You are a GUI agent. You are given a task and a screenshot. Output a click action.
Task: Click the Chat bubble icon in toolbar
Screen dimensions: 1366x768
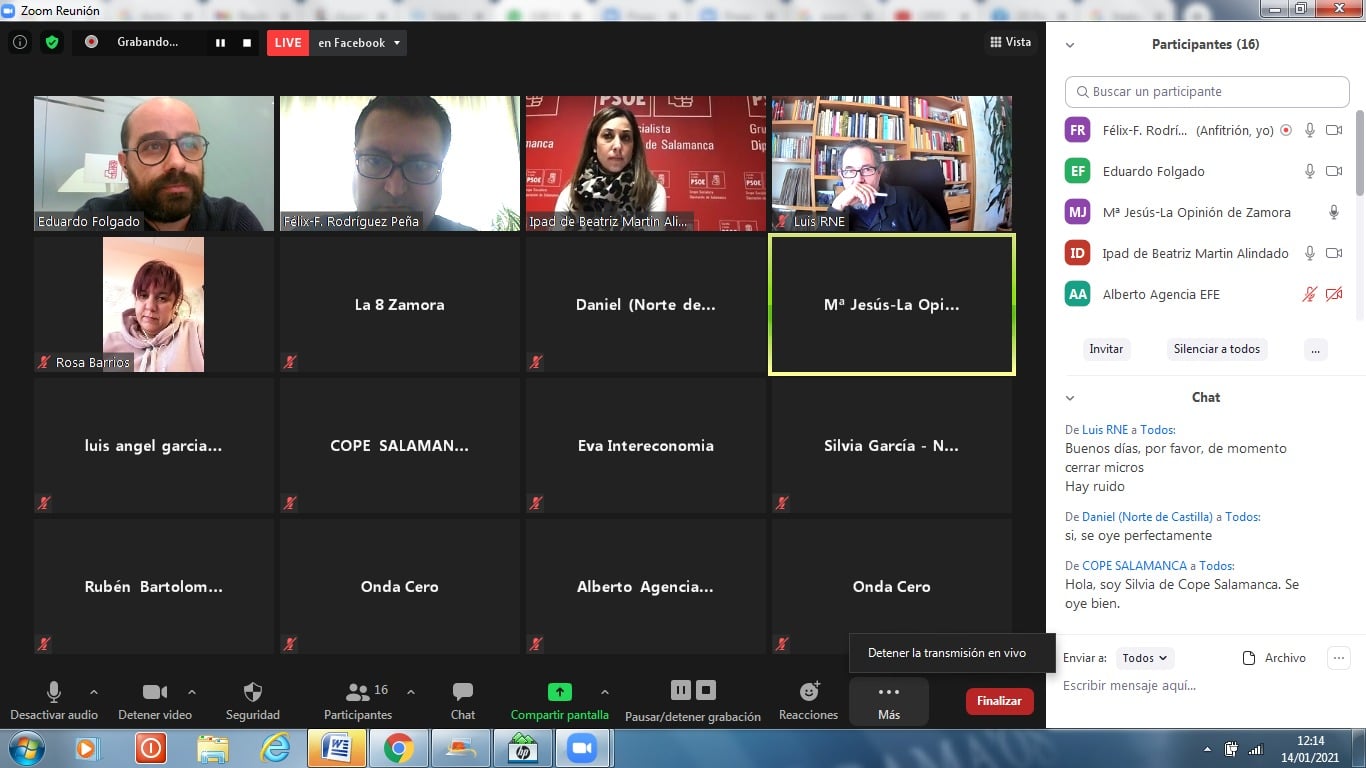pos(462,692)
